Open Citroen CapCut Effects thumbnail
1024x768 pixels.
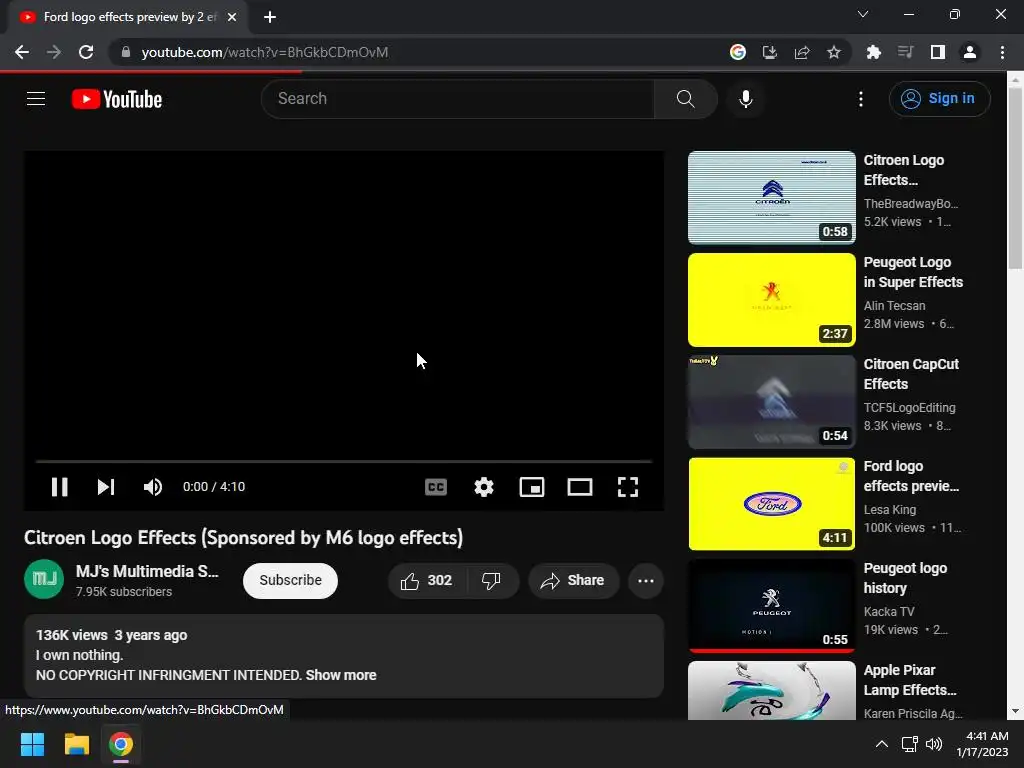[x=771, y=402]
